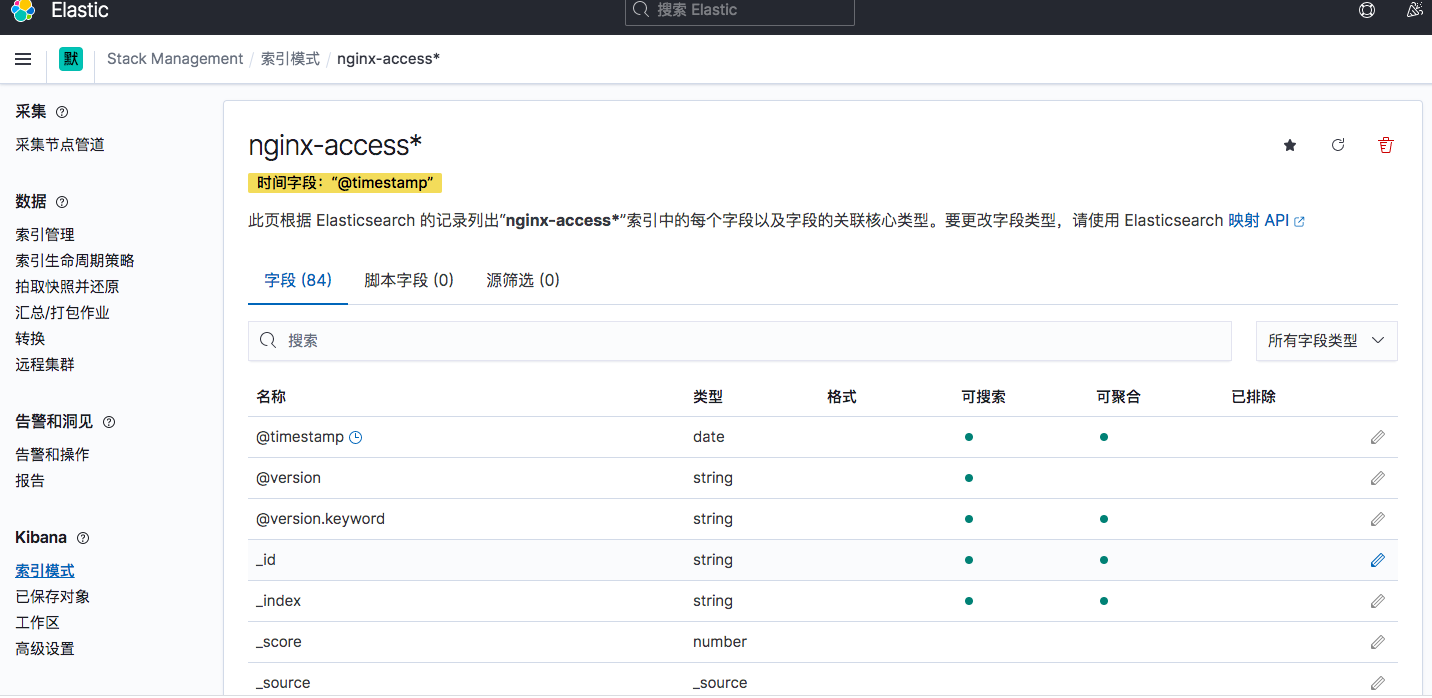The image size is (1432, 698).
Task: Open 索引管理 in sidebar
Action: click(45, 235)
